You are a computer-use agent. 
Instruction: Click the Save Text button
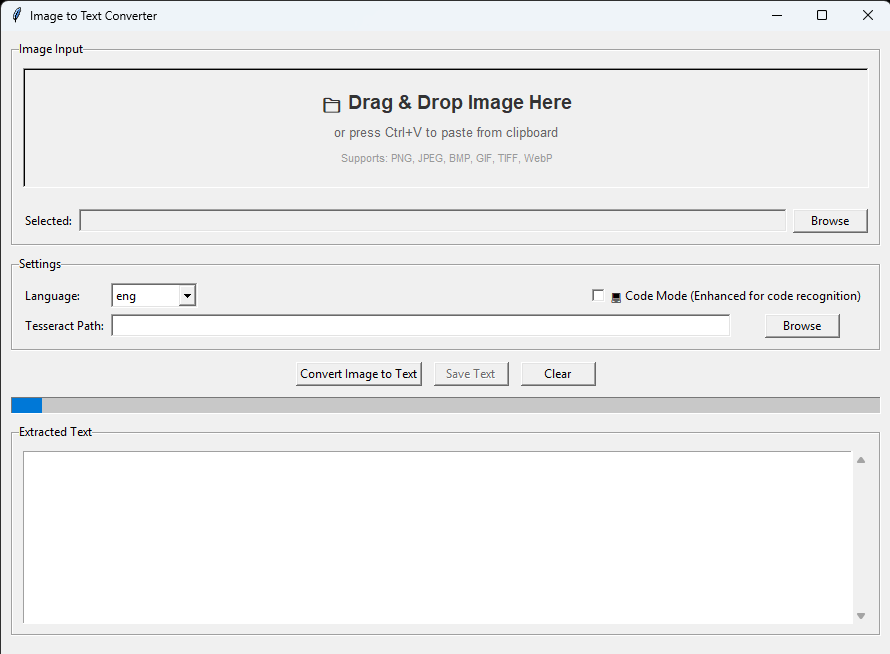click(471, 373)
